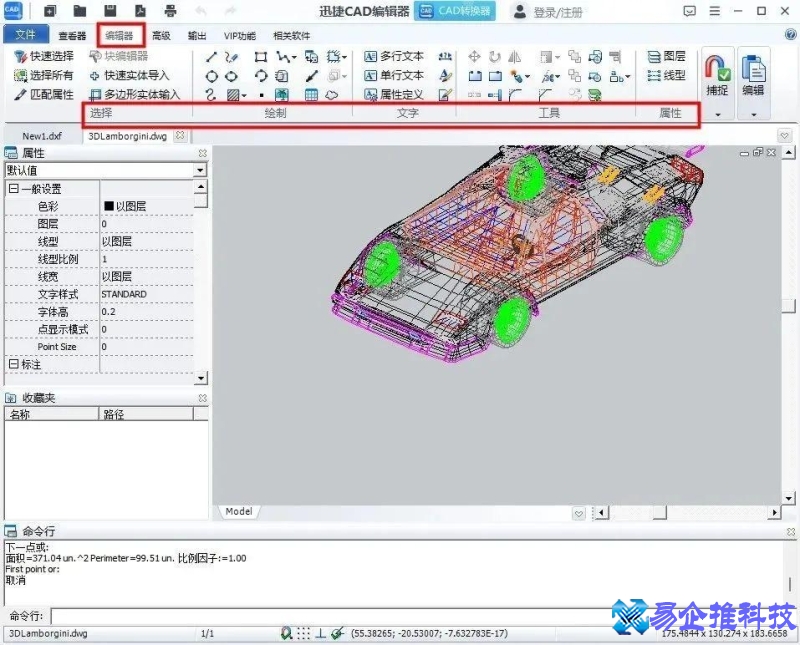Open the polyline tool dropdown arrow
This screenshot has height=645, width=800.
(x=294, y=57)
